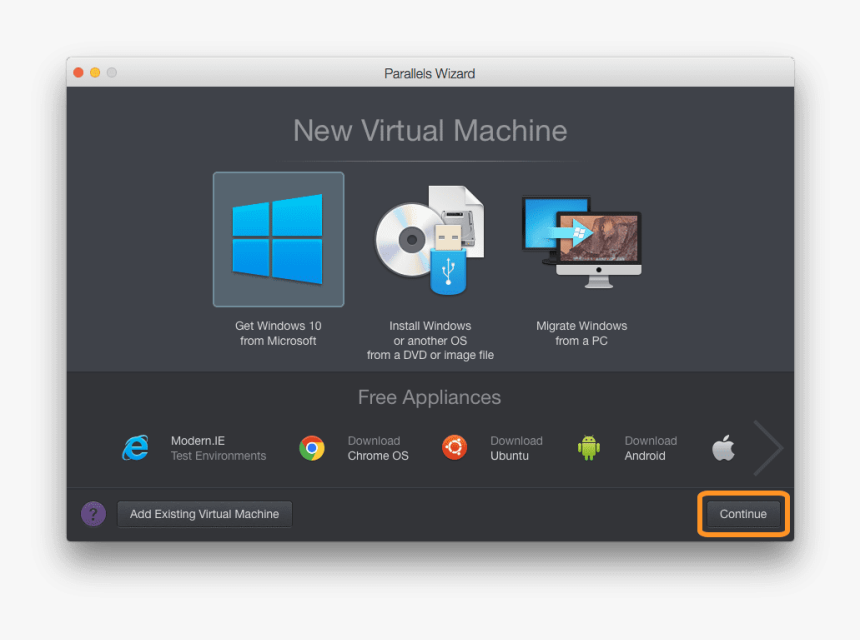The width and height of the screenshot is (860, 640).
Task: Select the Internet Explorer logo
Action: tap(135, 447)
